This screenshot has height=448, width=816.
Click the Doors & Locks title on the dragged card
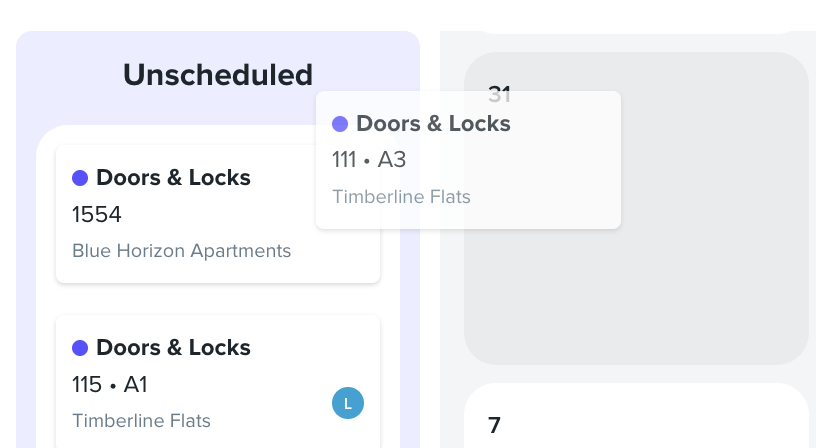click(433, 124)
